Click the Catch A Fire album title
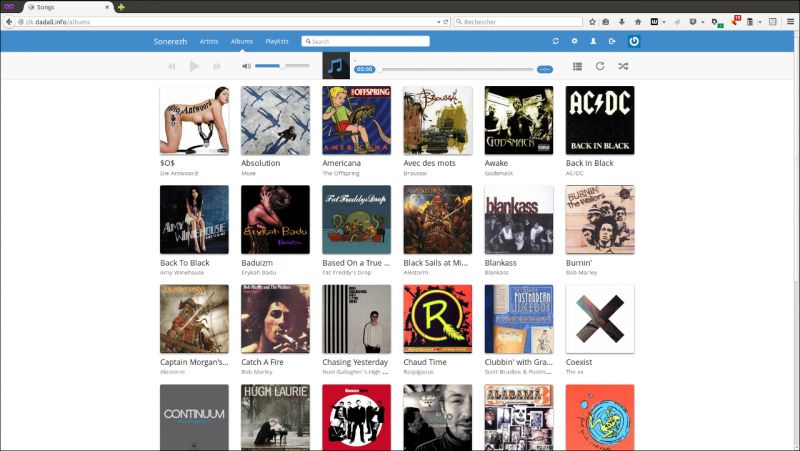 pos(262,362)
